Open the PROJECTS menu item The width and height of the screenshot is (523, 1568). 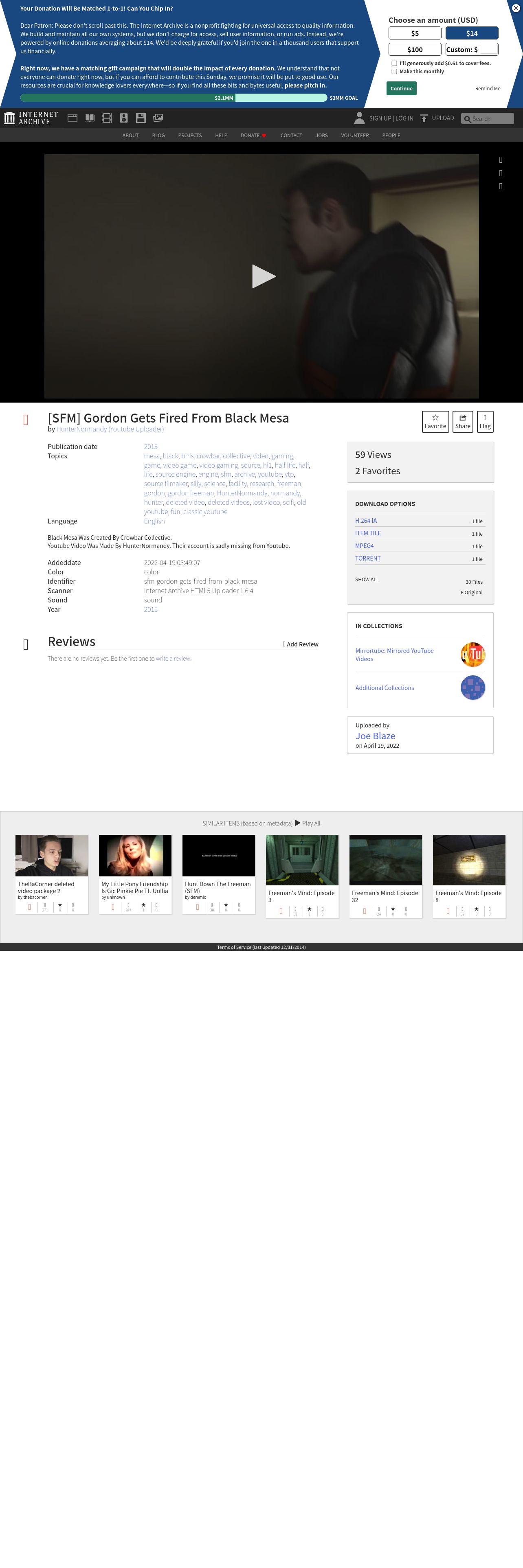(190, 136)
